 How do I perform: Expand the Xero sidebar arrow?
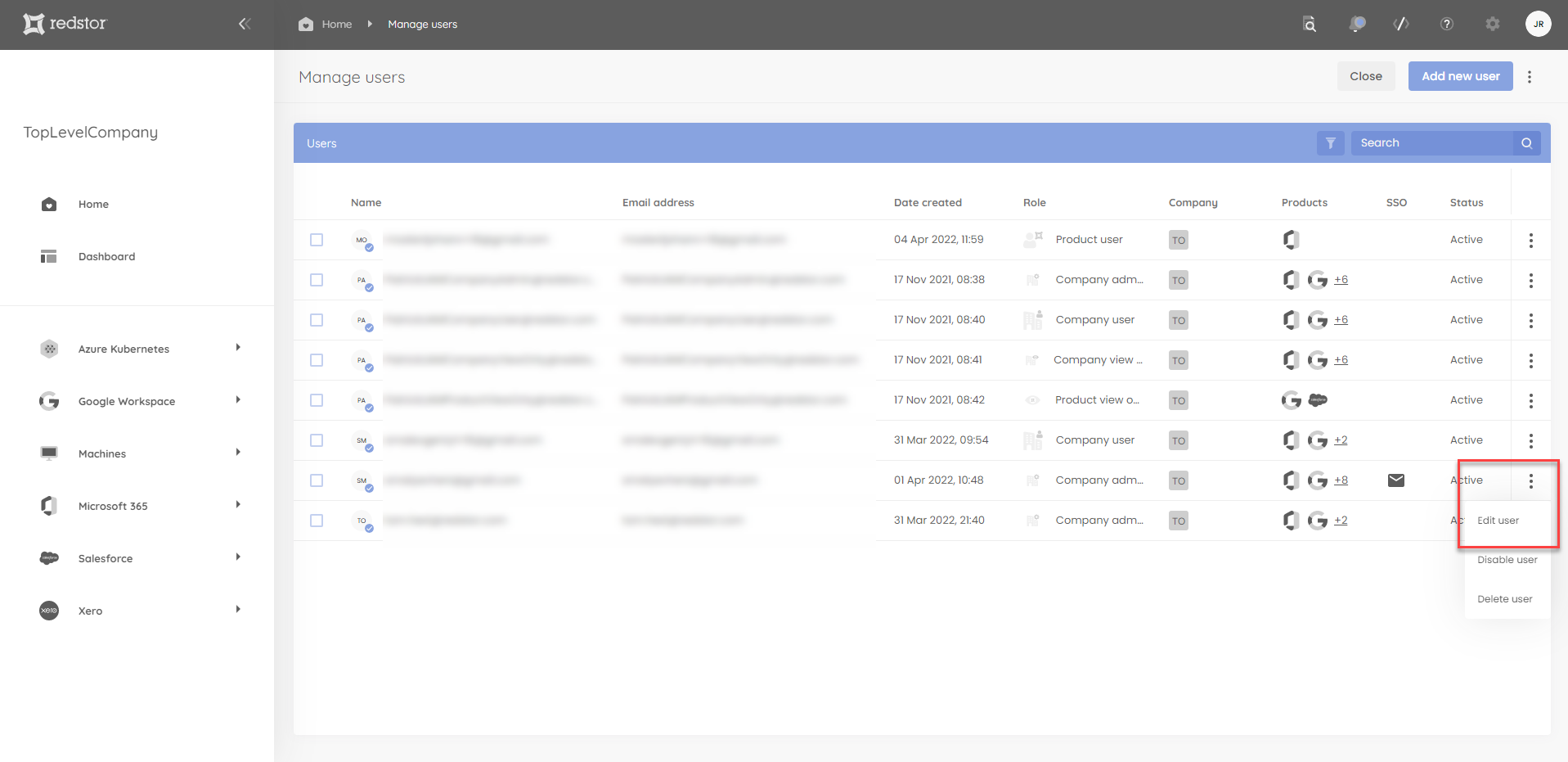tap(238, 610)
